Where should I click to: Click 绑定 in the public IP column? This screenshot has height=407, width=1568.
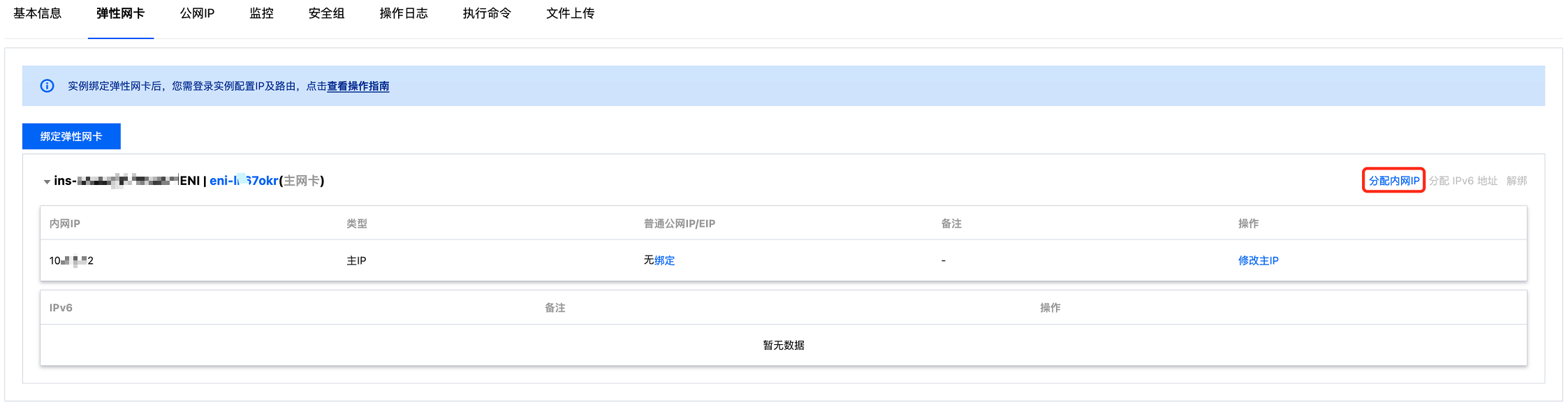(664, 260)
